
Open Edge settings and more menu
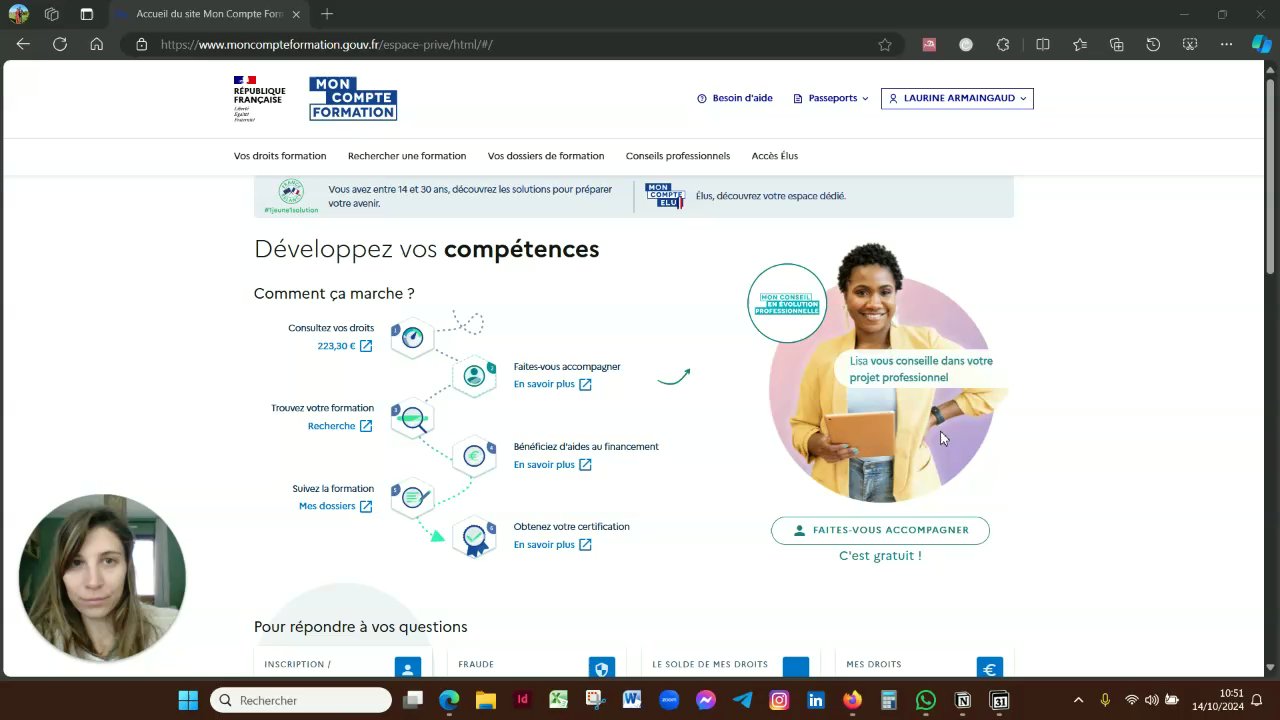1227,44
